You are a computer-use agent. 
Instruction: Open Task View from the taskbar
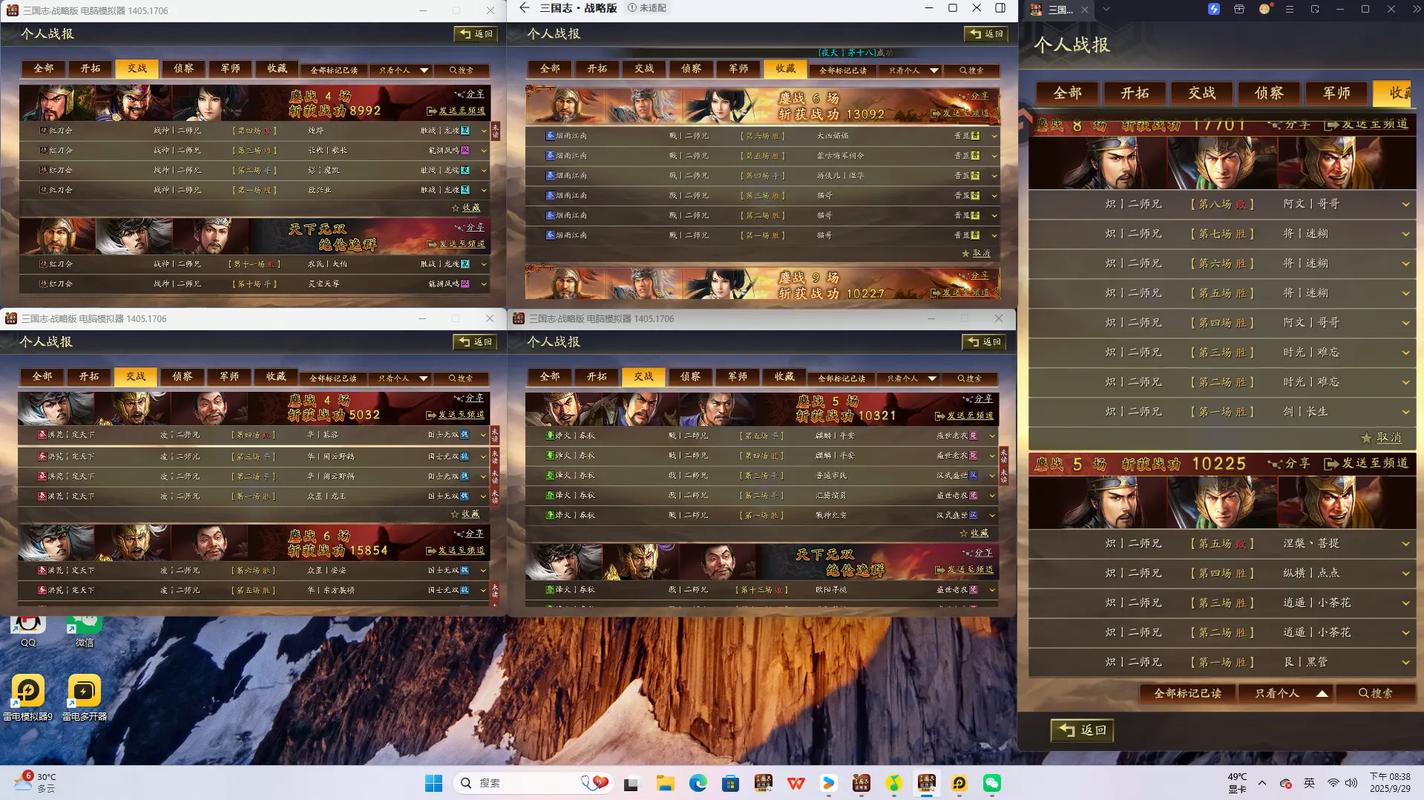pyautogui.click(x=631, y=783)
